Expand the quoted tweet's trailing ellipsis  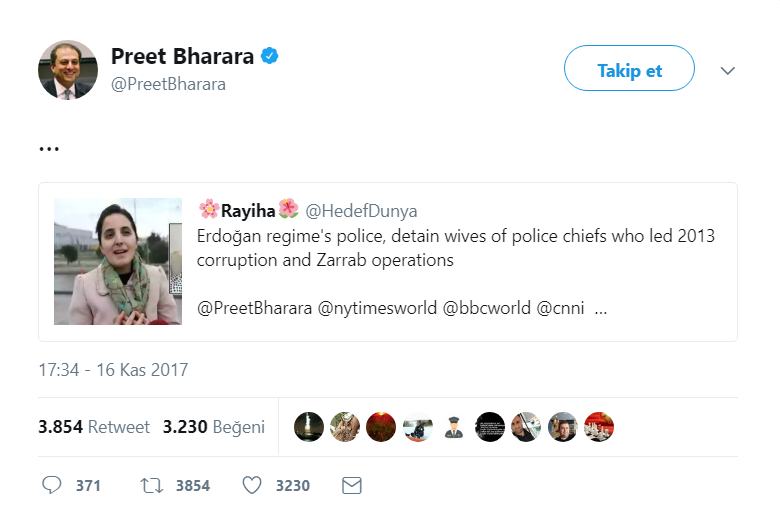click(x=601, y=308)
